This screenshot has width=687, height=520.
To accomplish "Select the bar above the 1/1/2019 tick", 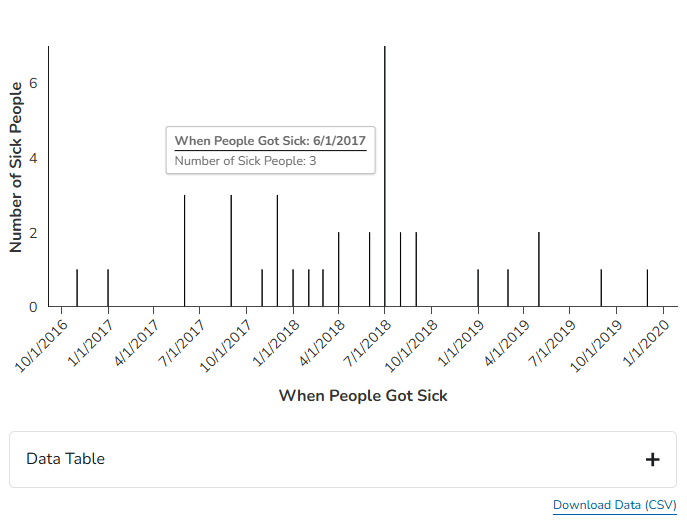I will coord(478,288).
